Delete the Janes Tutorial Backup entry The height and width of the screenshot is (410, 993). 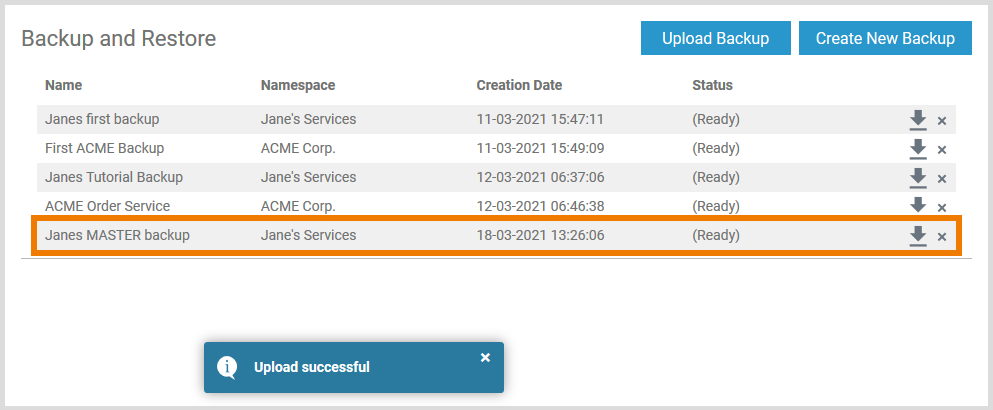point(941,179)
